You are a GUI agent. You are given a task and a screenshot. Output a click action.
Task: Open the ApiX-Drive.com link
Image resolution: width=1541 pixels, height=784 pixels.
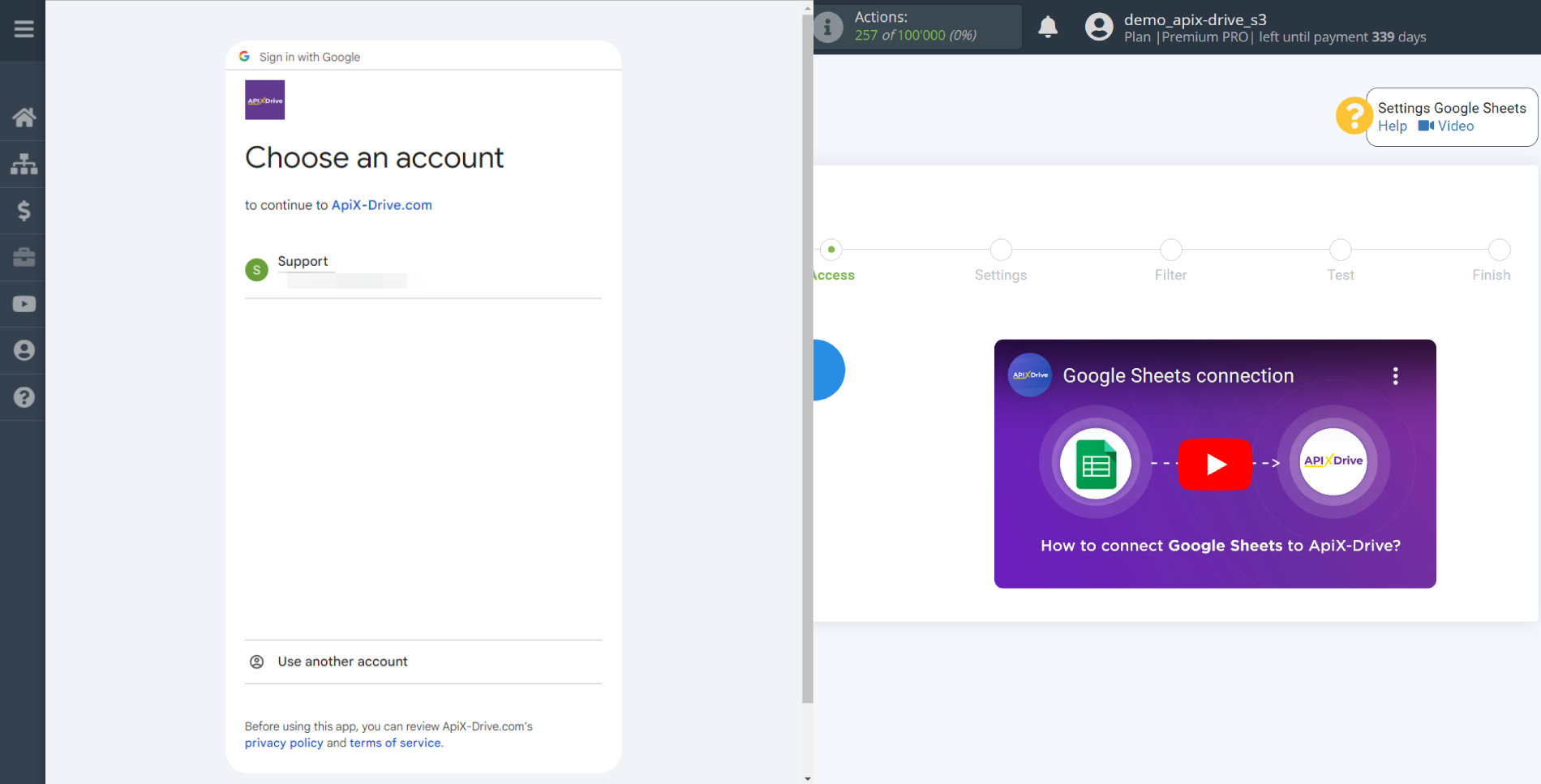coord(382,205)
